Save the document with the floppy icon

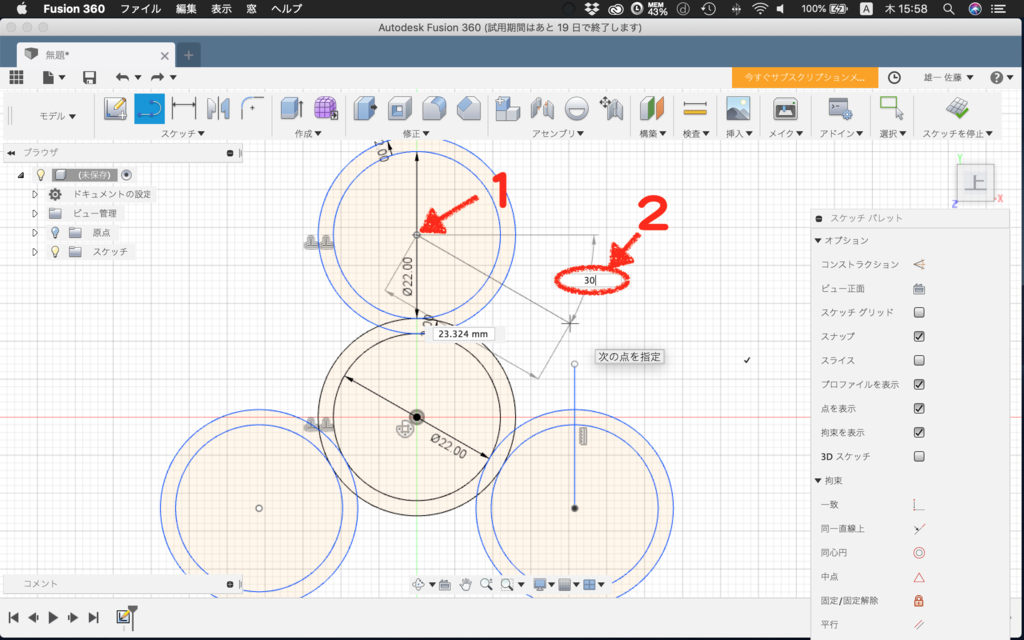coord(89,77)
